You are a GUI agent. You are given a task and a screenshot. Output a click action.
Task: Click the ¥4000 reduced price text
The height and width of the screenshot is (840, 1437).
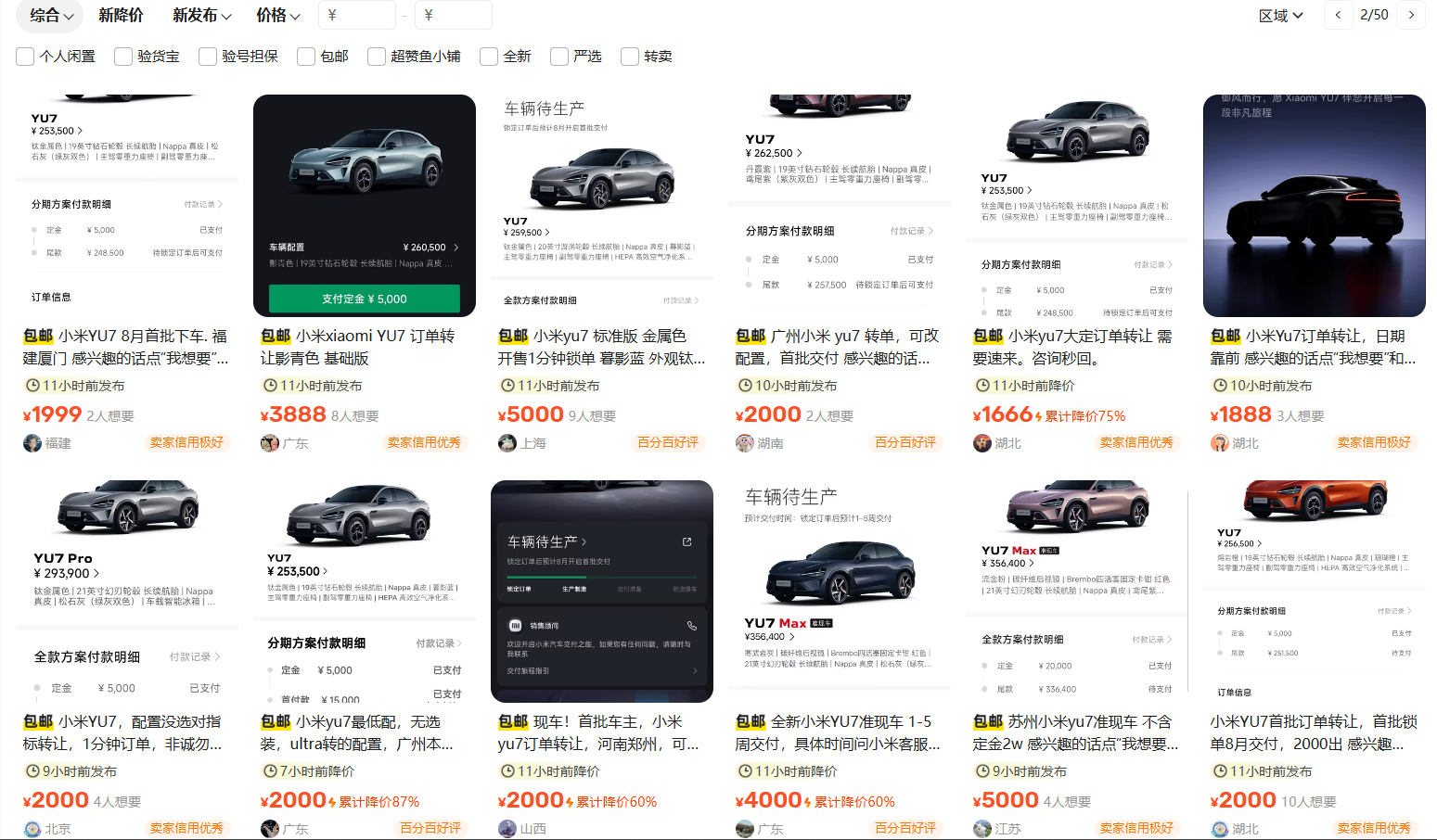tap(768, 800)
